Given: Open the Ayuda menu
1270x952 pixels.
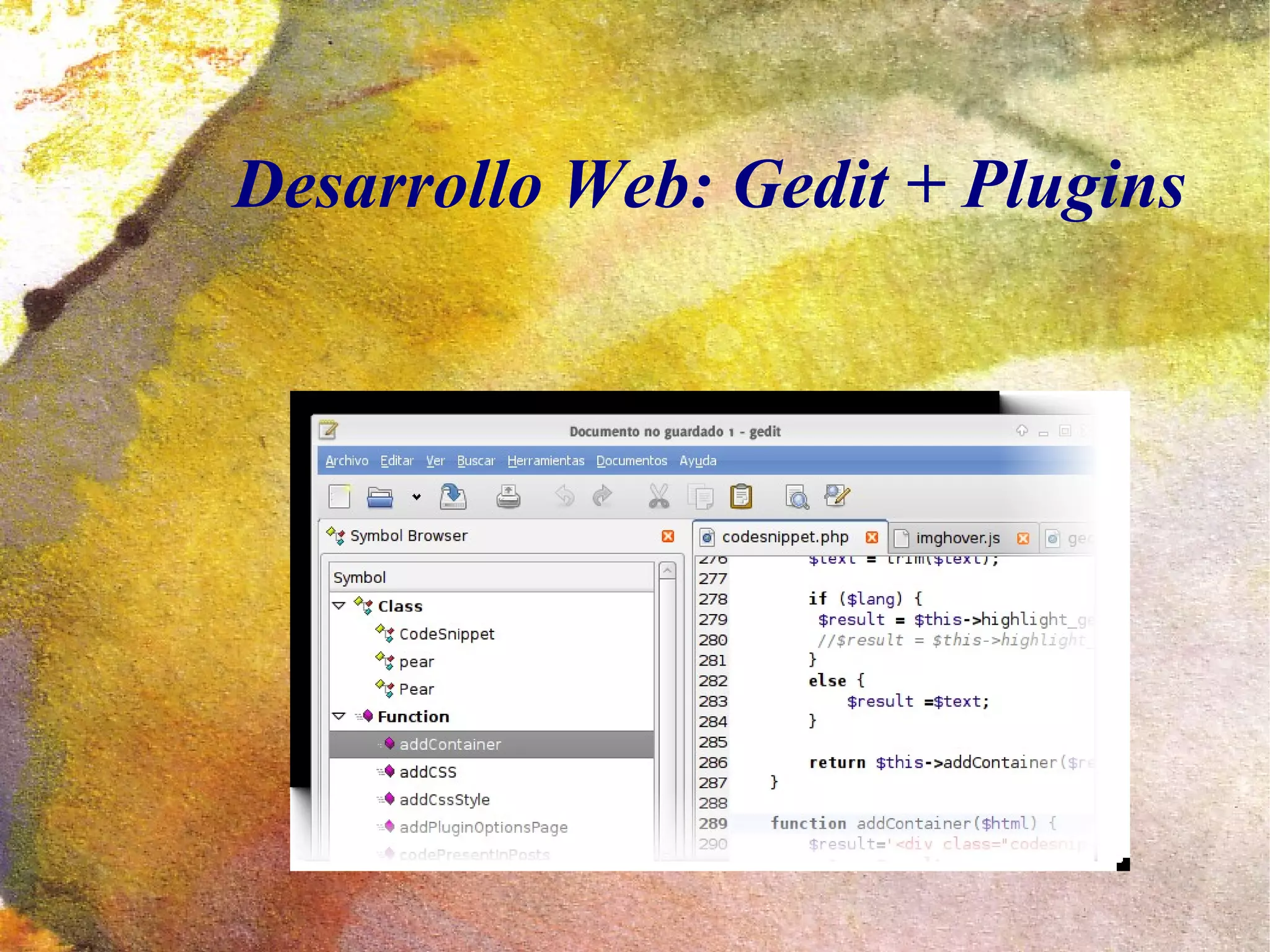Looking at the screenshot, I should point(698,461).
